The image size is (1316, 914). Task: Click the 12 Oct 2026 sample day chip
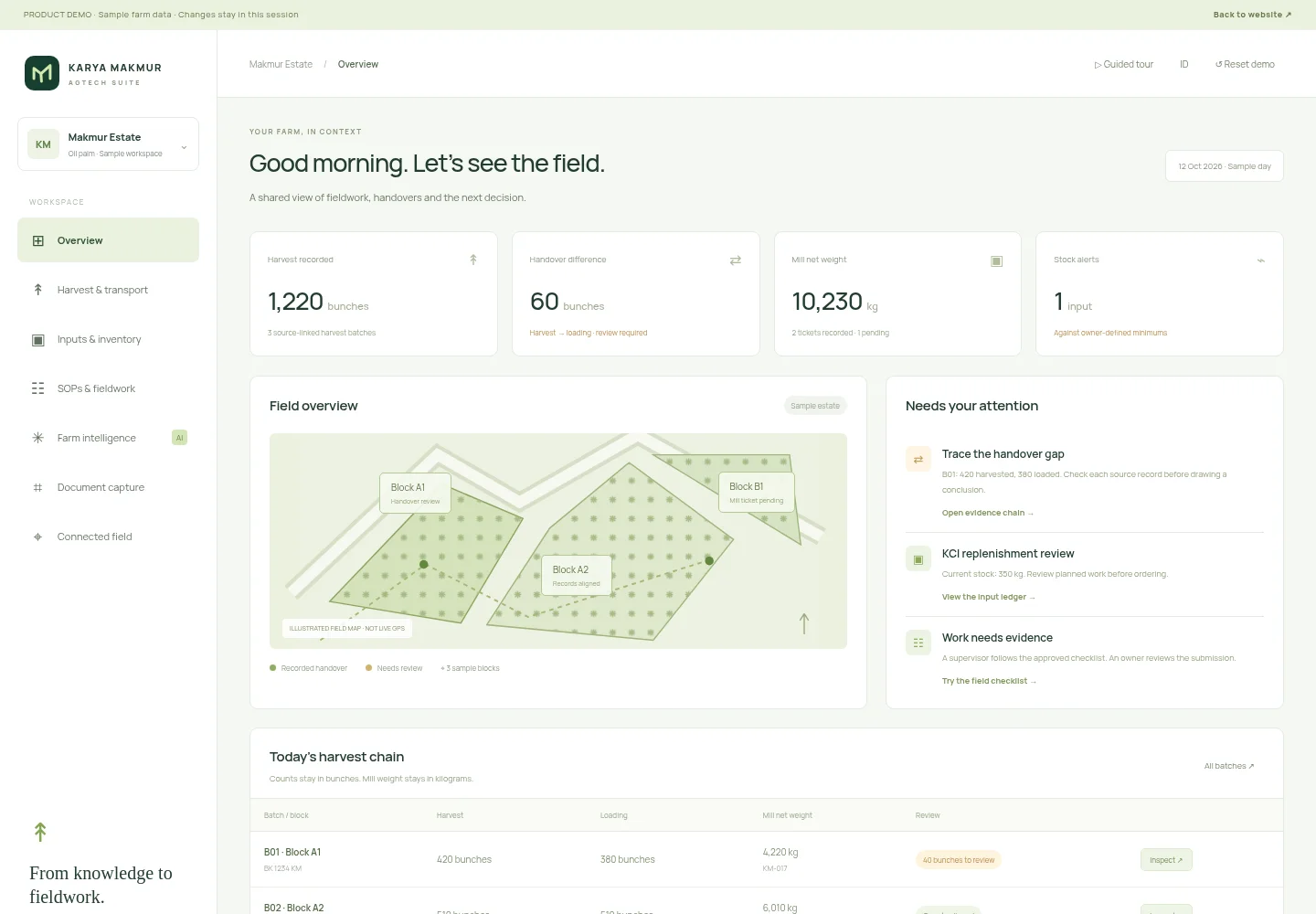[1225, 166]
